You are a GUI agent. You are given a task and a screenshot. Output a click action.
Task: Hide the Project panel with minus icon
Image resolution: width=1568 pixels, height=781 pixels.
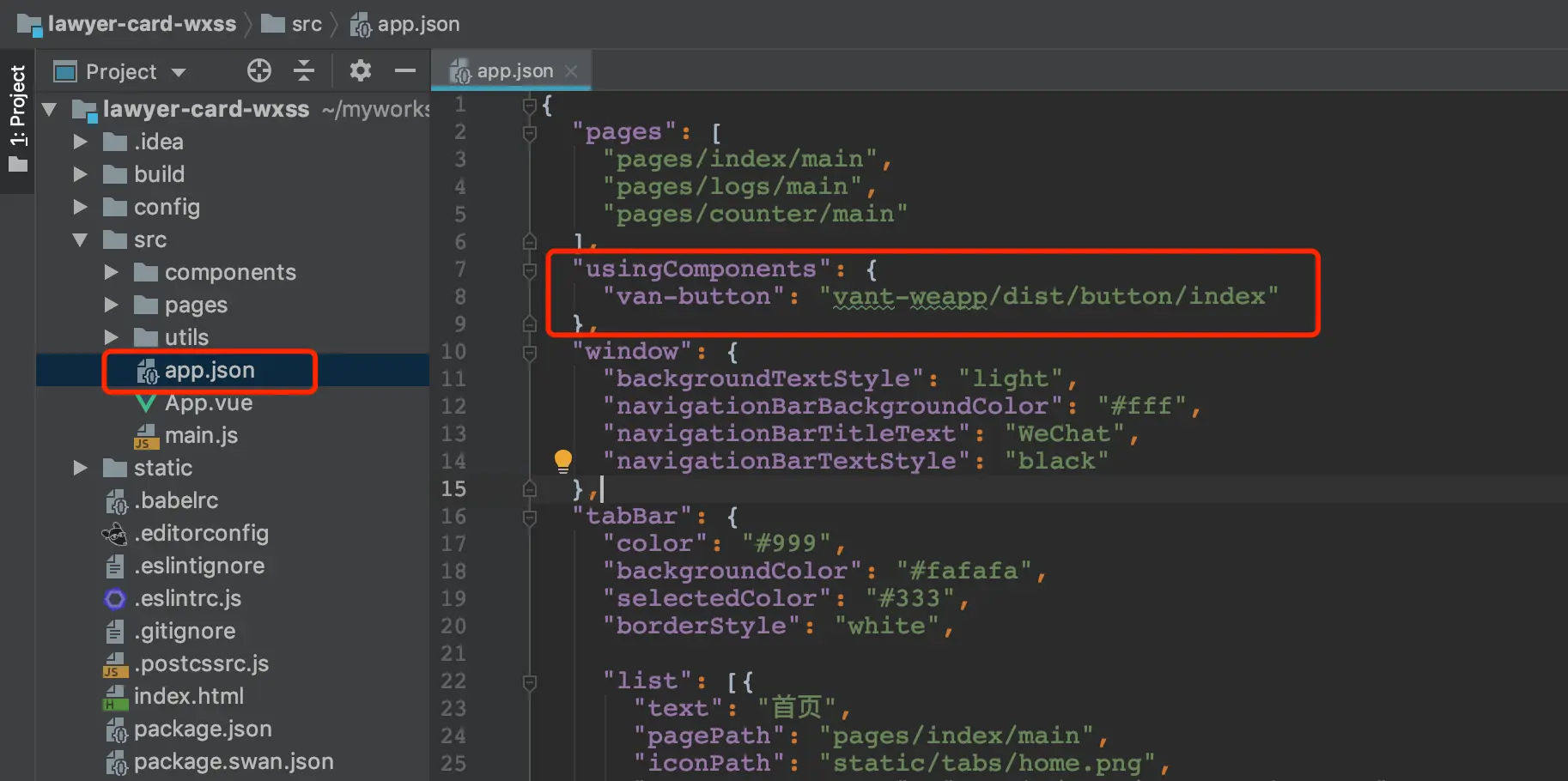click(405, 70)
